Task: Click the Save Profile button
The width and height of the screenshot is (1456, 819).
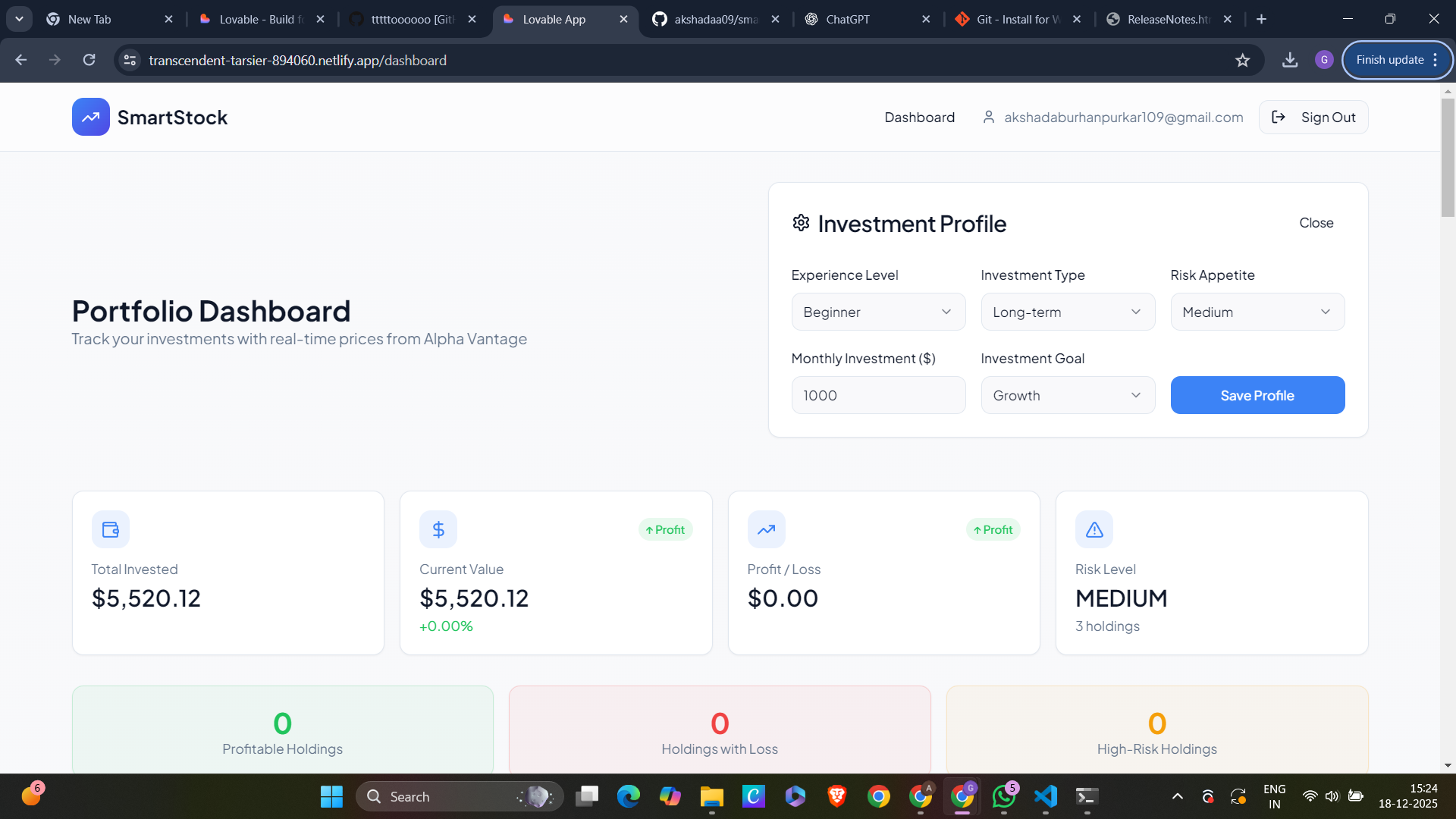Action: tap(1257, 395)
